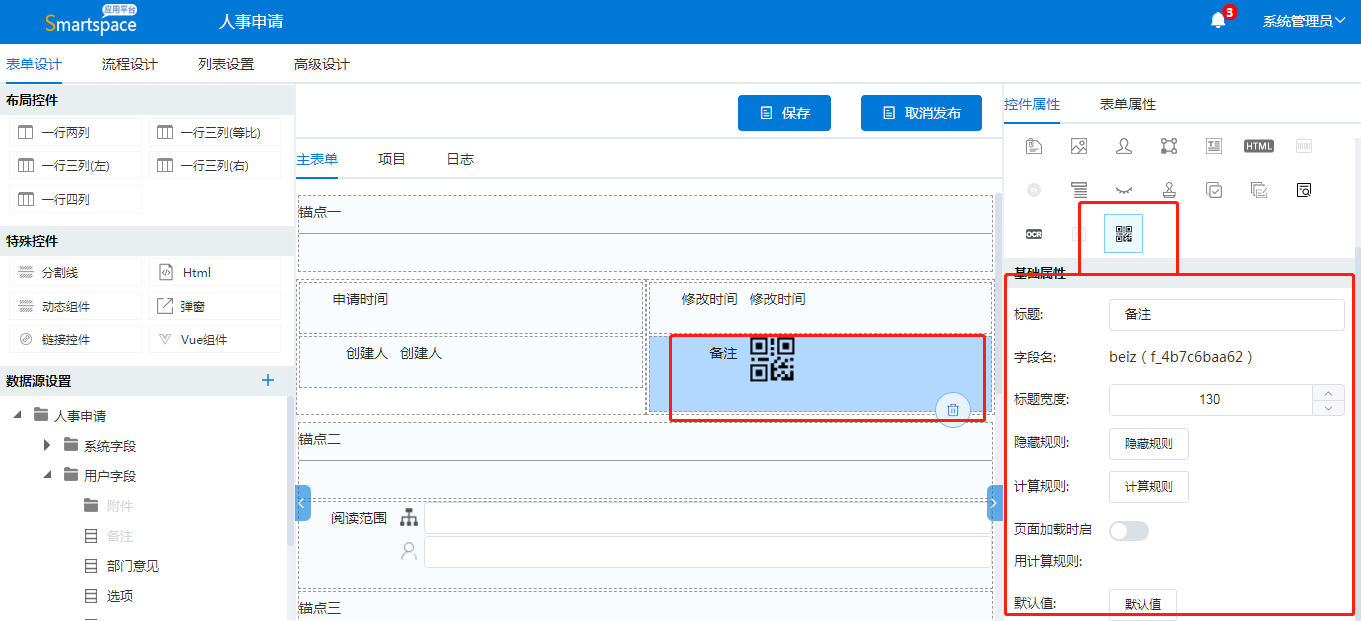
Task: Open the 系统管理员 user dropdown
Action: pos(1304,21)
